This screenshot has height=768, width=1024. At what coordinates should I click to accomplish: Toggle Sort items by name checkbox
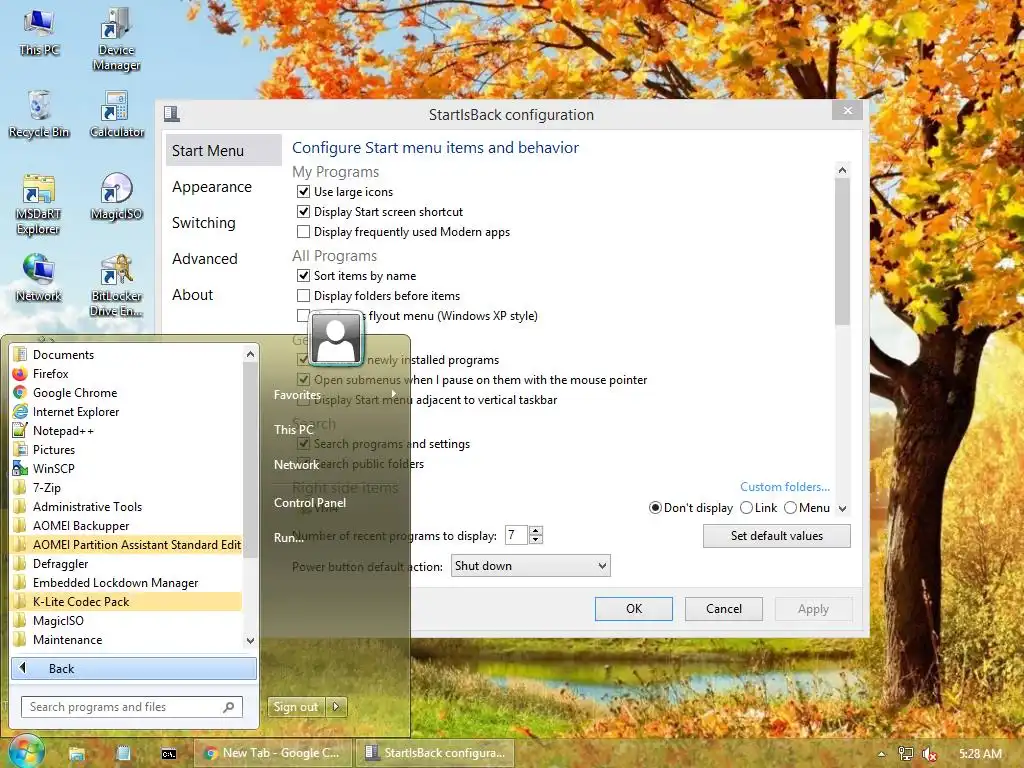pyautogui.click(x=303, y=276)
